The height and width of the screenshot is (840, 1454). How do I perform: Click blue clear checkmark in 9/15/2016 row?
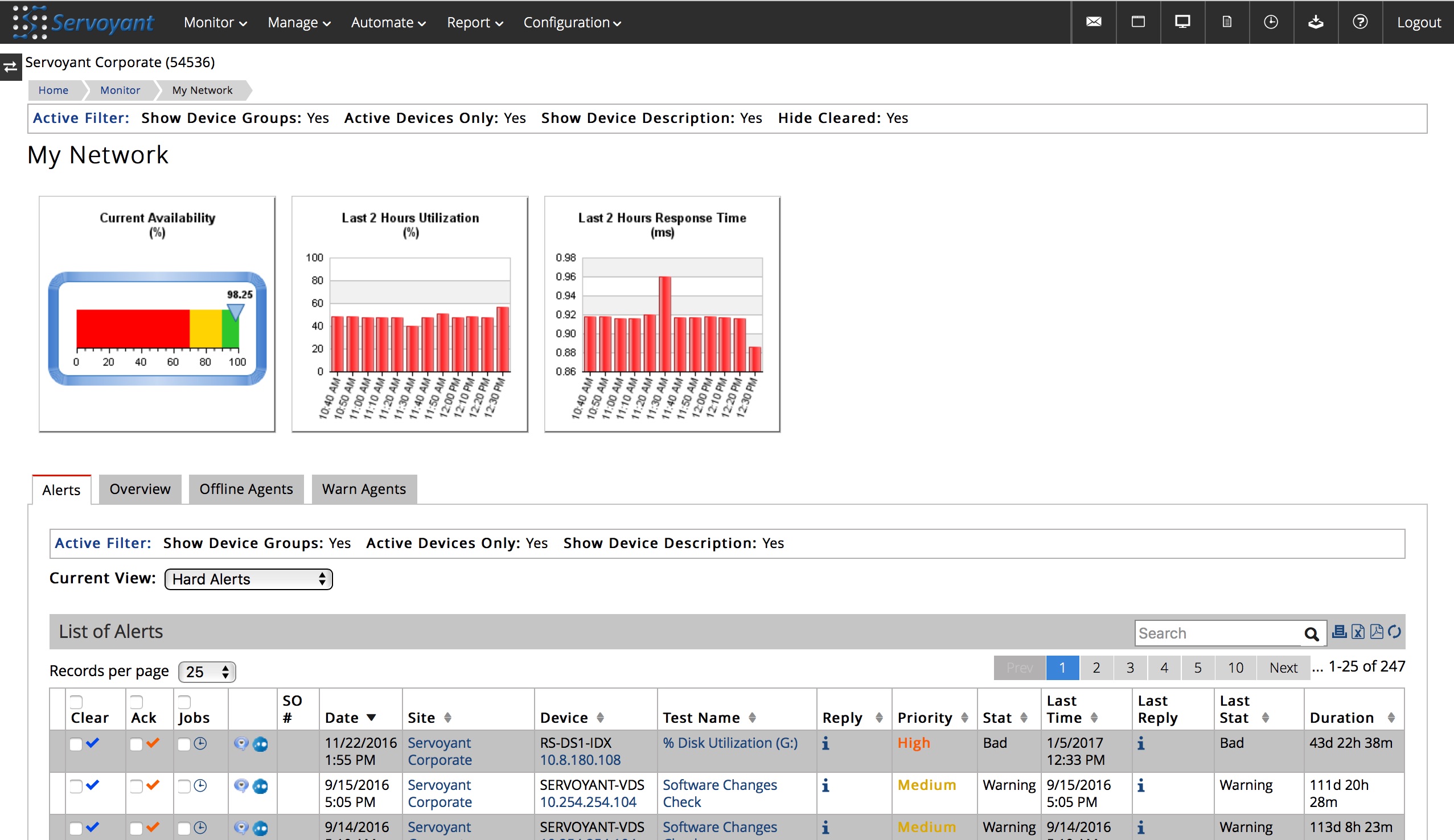pos(92,785)
